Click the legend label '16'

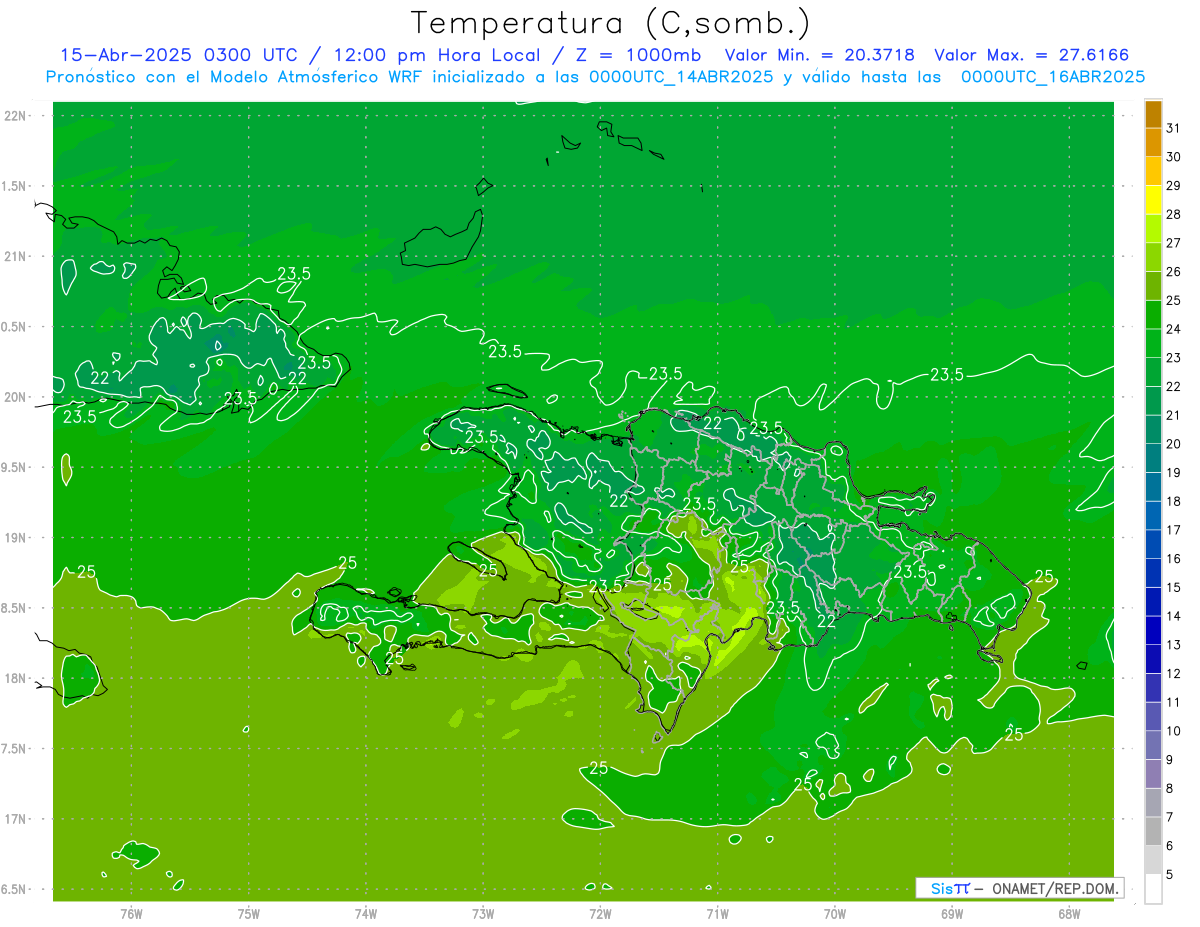tap(1174, 559)
